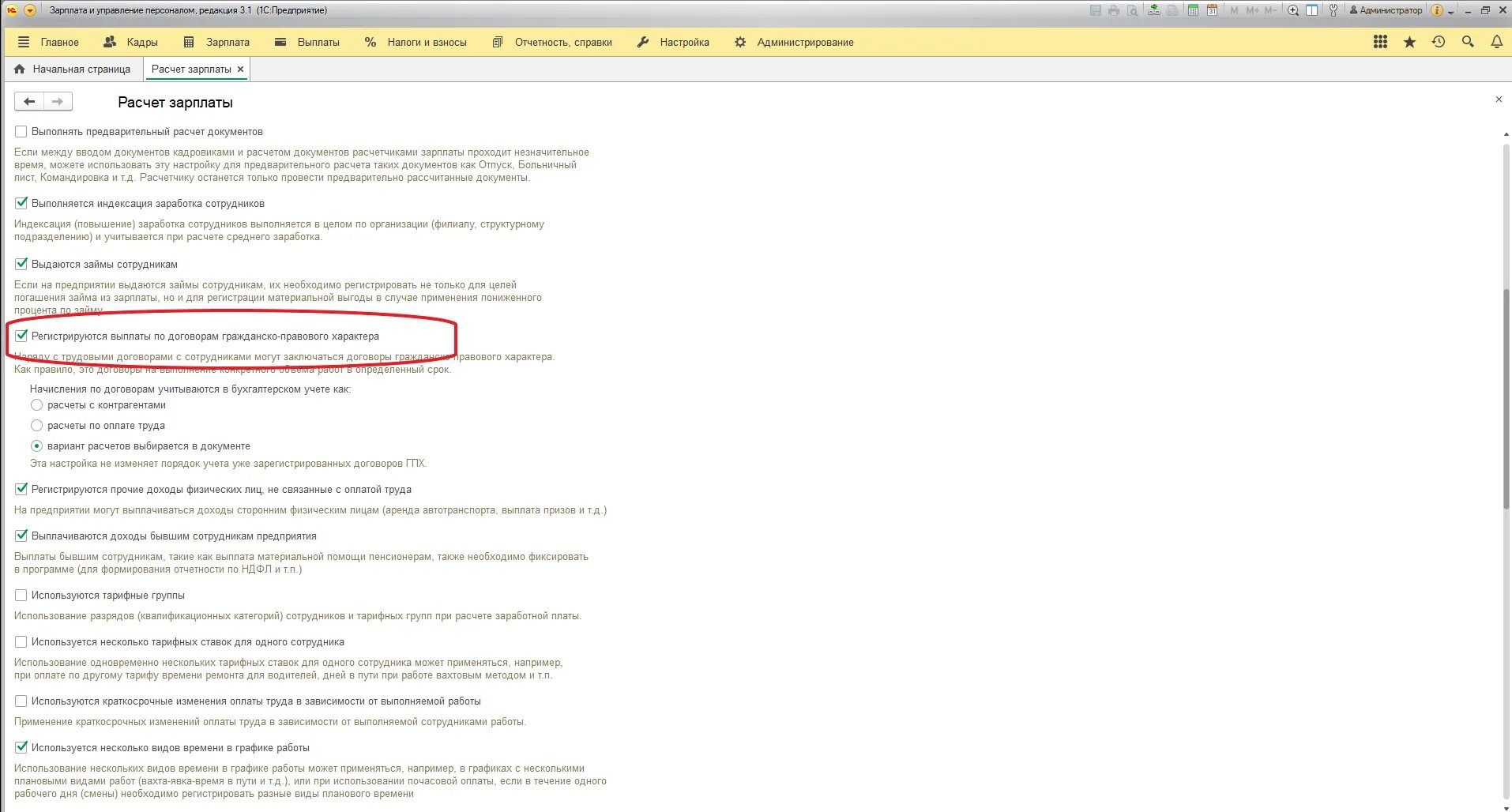Close the Расчет зарплаты tab
The image size is (1512, 812).
tap(241, 70)
